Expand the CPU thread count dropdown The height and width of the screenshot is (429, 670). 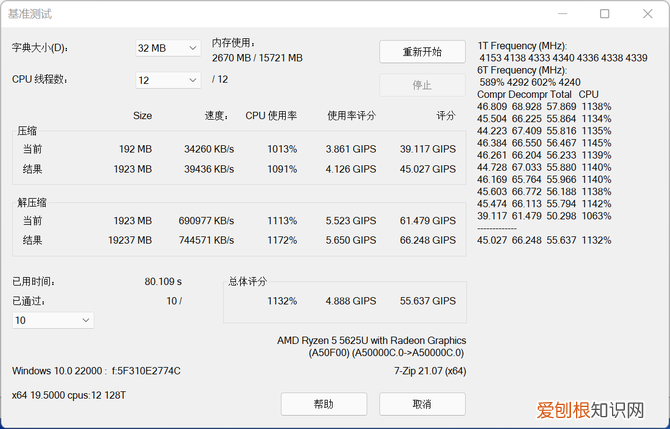167,80
